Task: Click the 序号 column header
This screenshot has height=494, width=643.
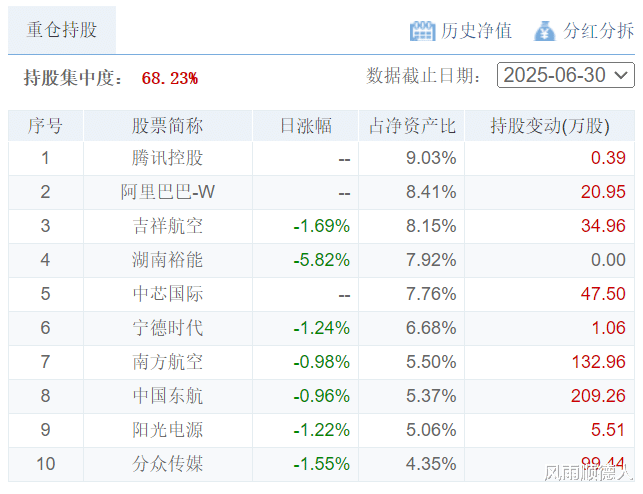Action: 46,125
